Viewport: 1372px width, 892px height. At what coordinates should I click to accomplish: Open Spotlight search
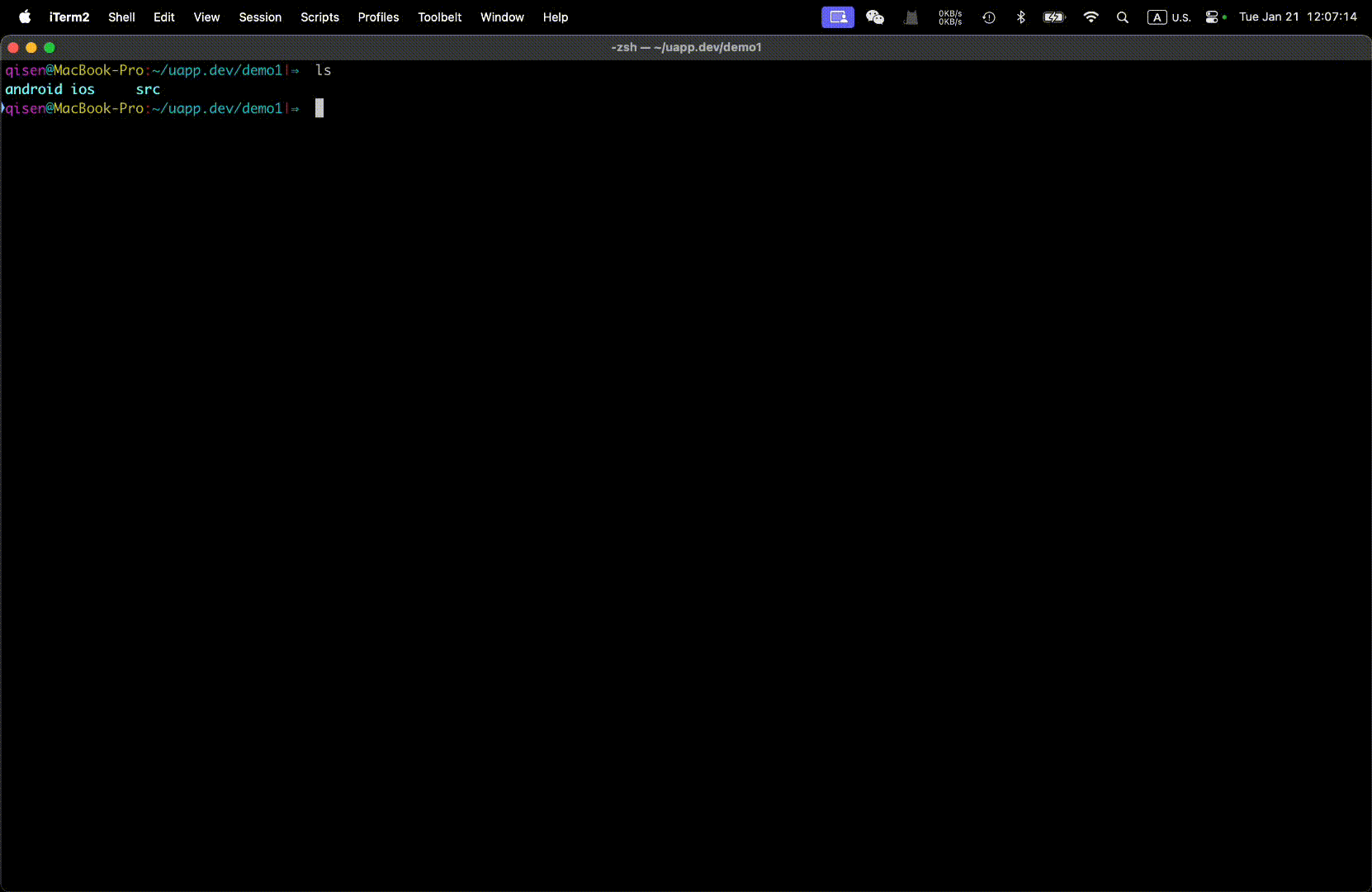click(x=1123, y=17)
